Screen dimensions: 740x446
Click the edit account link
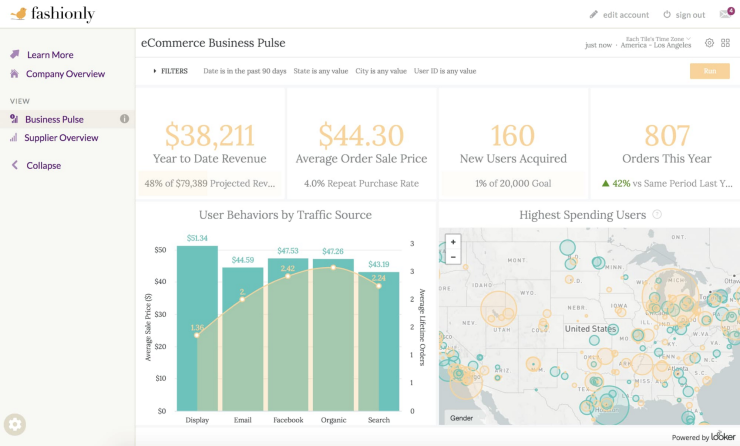[x=619, y=15]
